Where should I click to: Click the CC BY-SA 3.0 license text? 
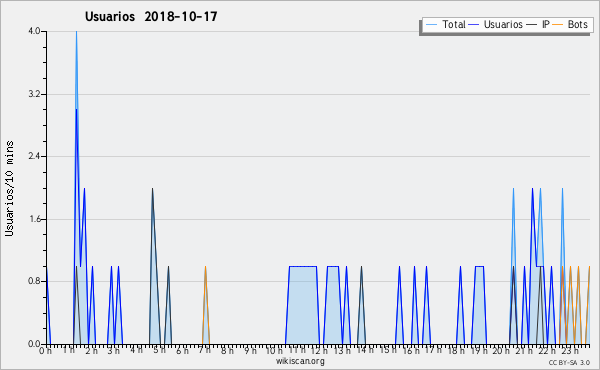(569, 362)
